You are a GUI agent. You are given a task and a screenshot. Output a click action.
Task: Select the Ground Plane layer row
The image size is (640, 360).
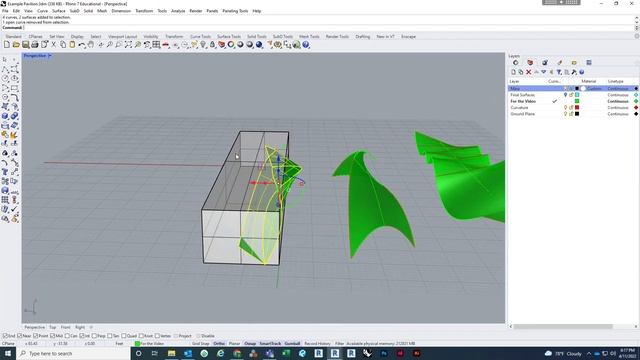pyautogui.click(x=573, y=114)
